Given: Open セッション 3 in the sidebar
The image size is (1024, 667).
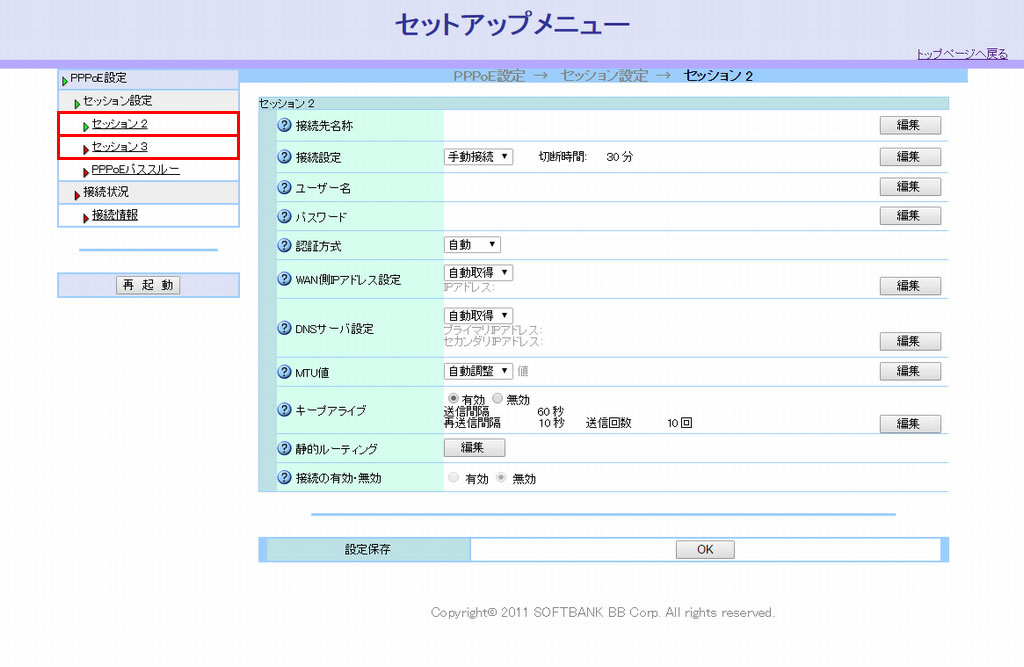Looking at the screenshot, I should click(x=120, y=147).
